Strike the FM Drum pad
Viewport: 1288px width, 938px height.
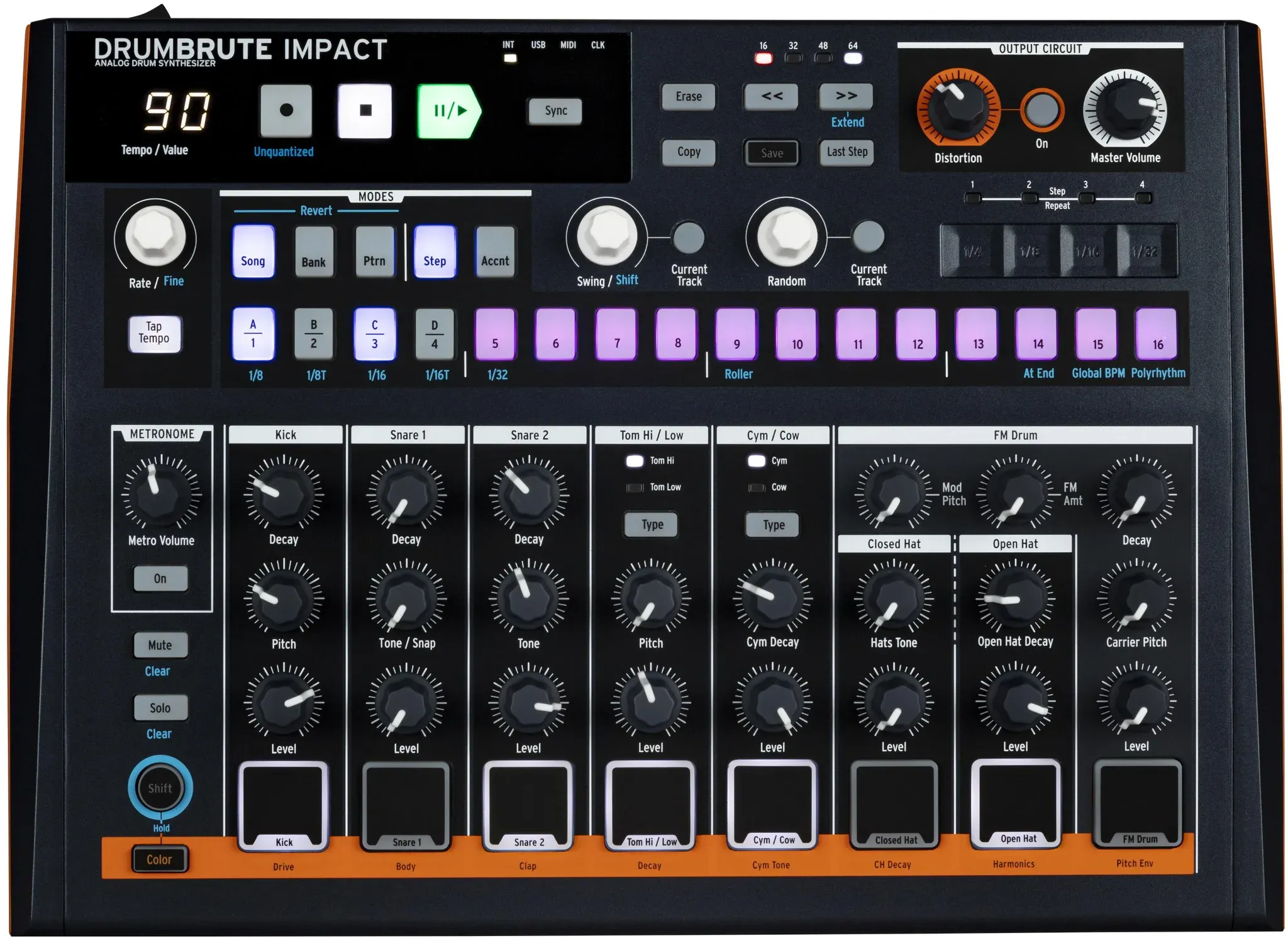pyautogui.click(x=1138, y=804)
